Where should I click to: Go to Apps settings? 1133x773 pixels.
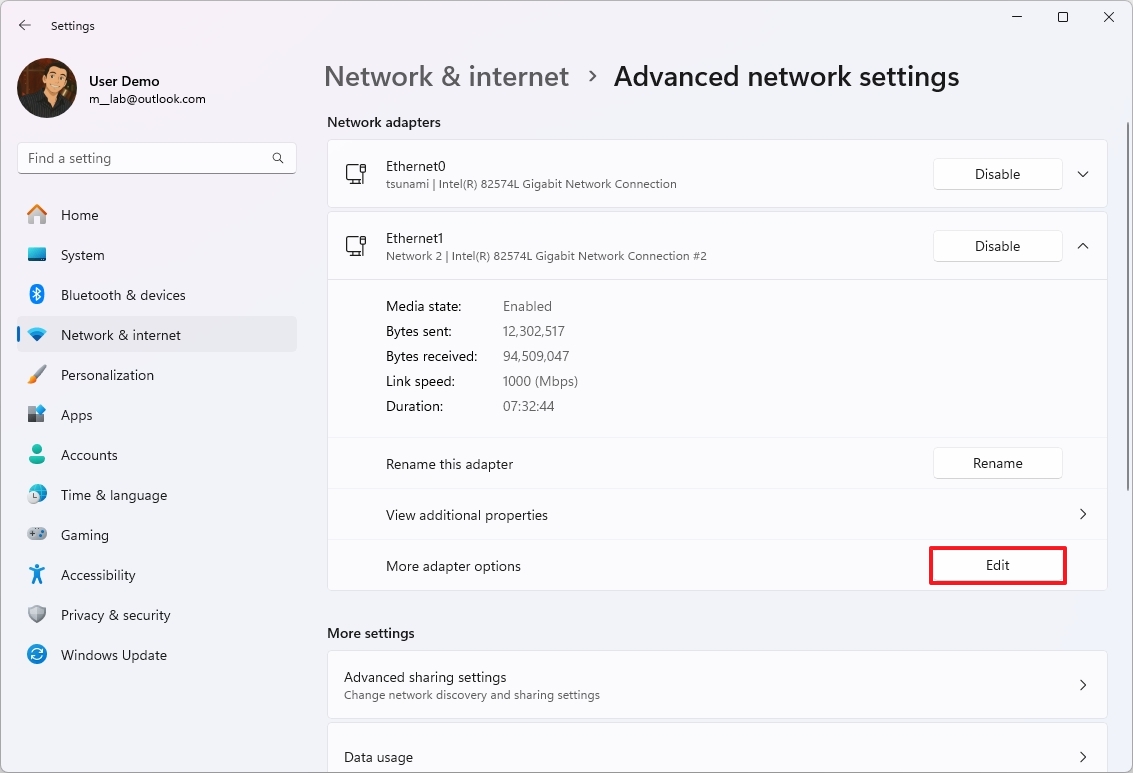[77, 415]
